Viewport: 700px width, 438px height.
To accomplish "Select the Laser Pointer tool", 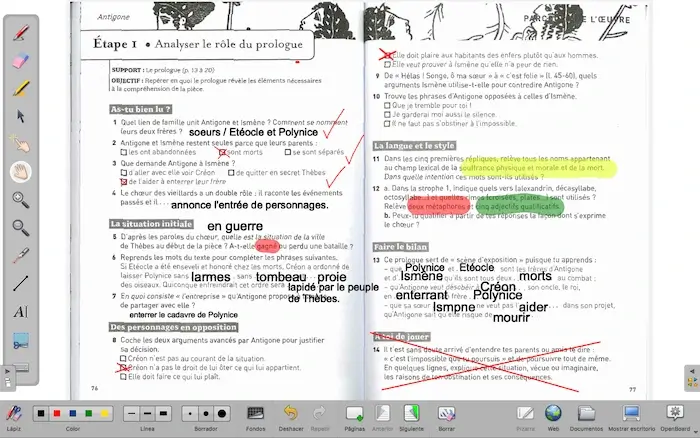I will (x=19, y=256).
